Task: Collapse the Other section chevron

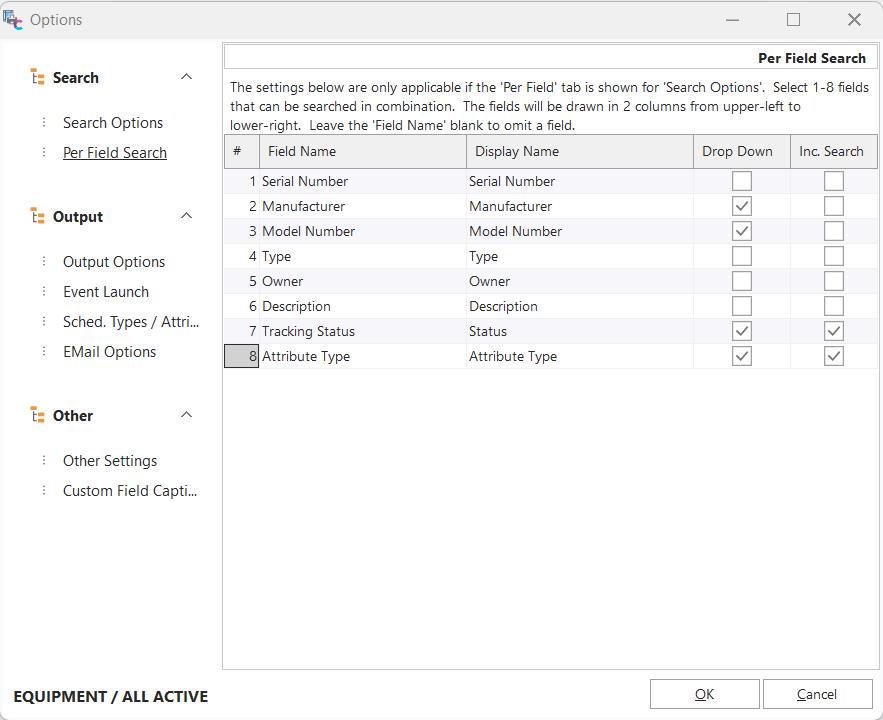Action: [186, 415]
